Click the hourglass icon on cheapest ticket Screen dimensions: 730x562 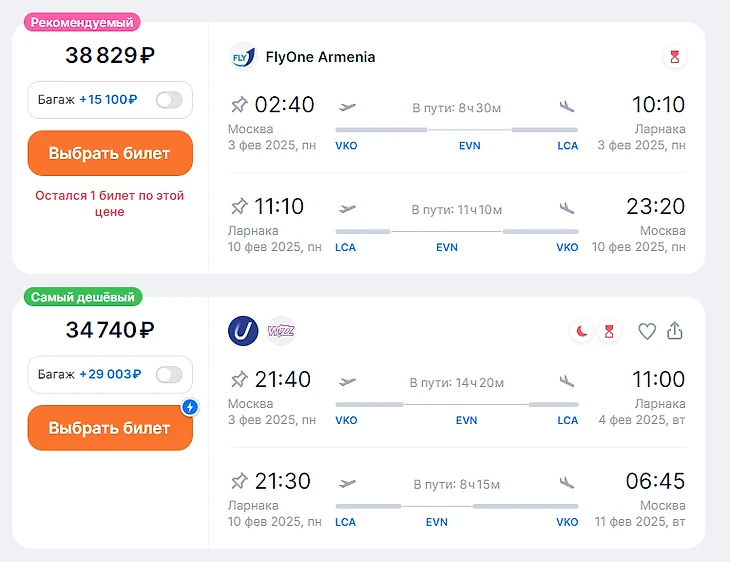click(608, 331)
